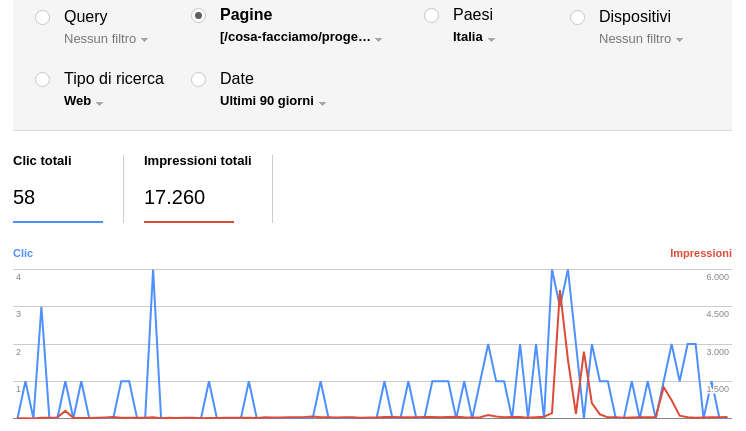746x431 pixels.
Task: Open the Query 'Nessun filtro' dropdown
Action: (x=106, y=39)
